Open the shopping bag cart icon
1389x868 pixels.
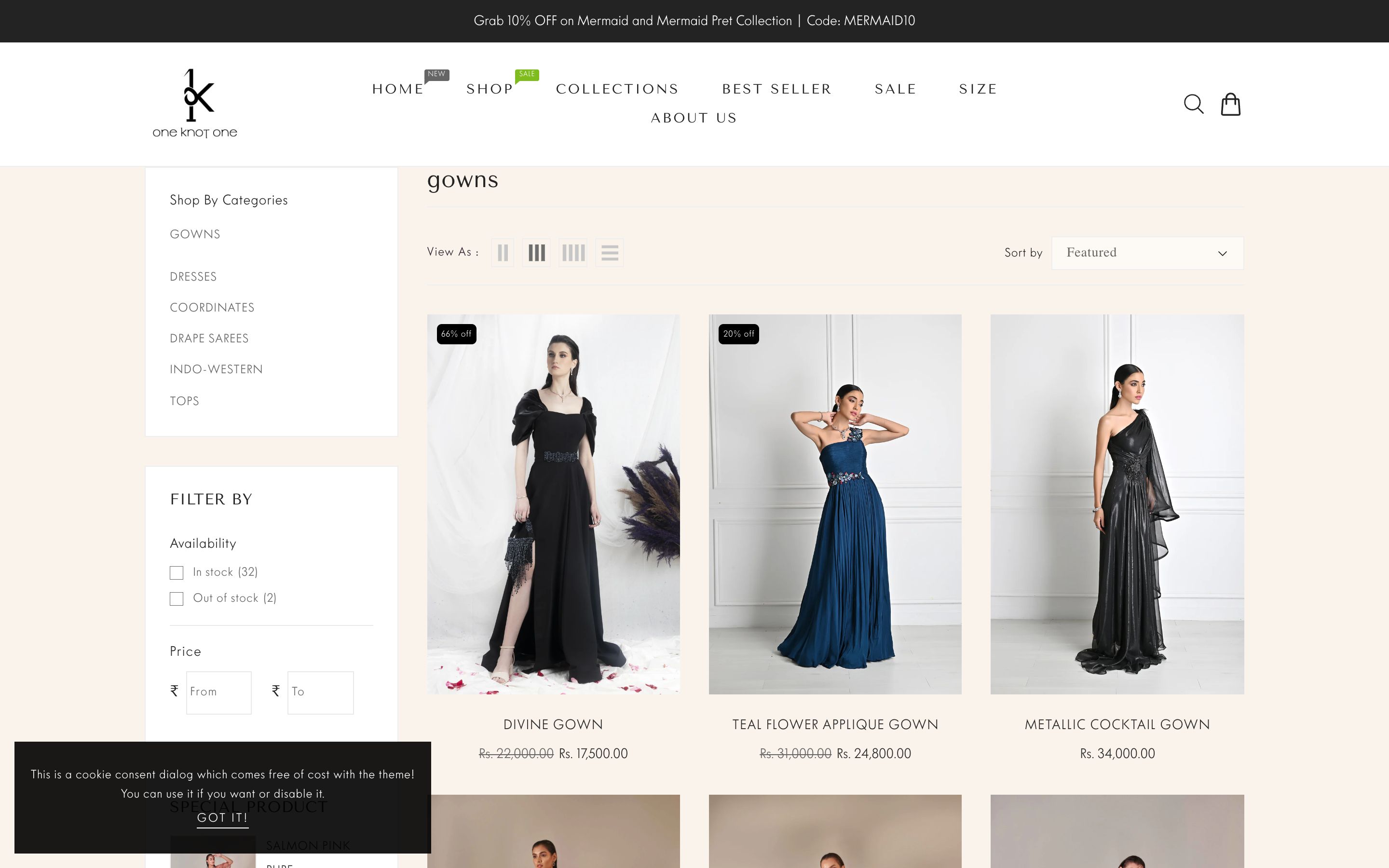click(1230, 105)
